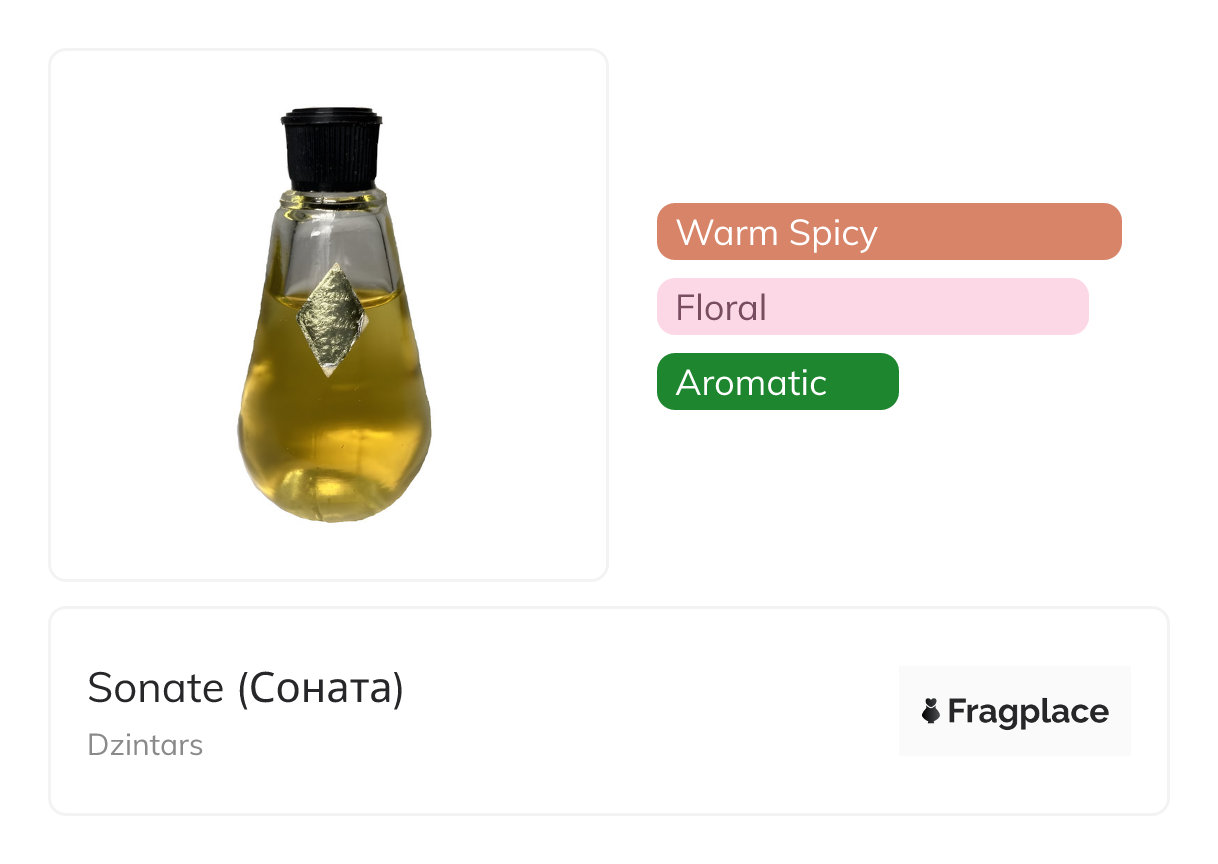
Task: Click the Fragplace wordmark text
Action: pos(1027,711)
